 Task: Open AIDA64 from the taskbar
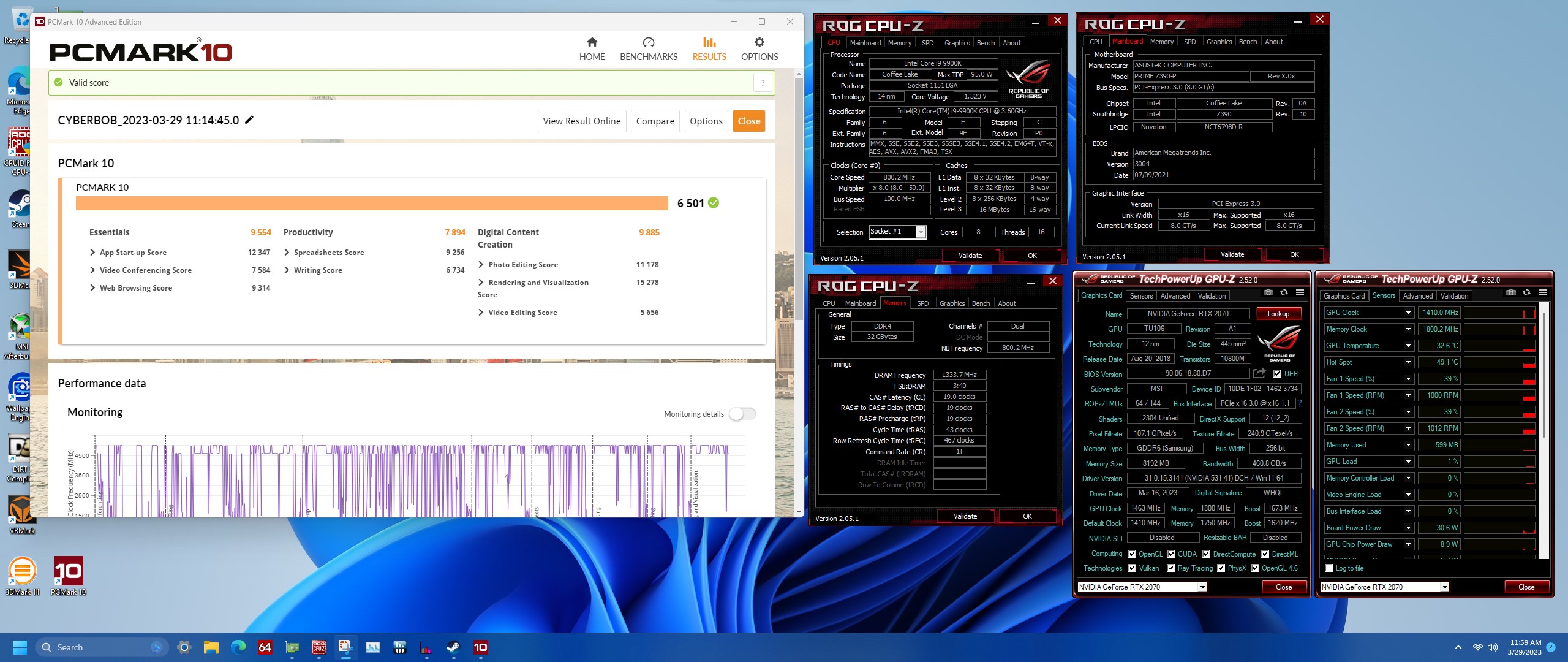[x=265, y=647]
